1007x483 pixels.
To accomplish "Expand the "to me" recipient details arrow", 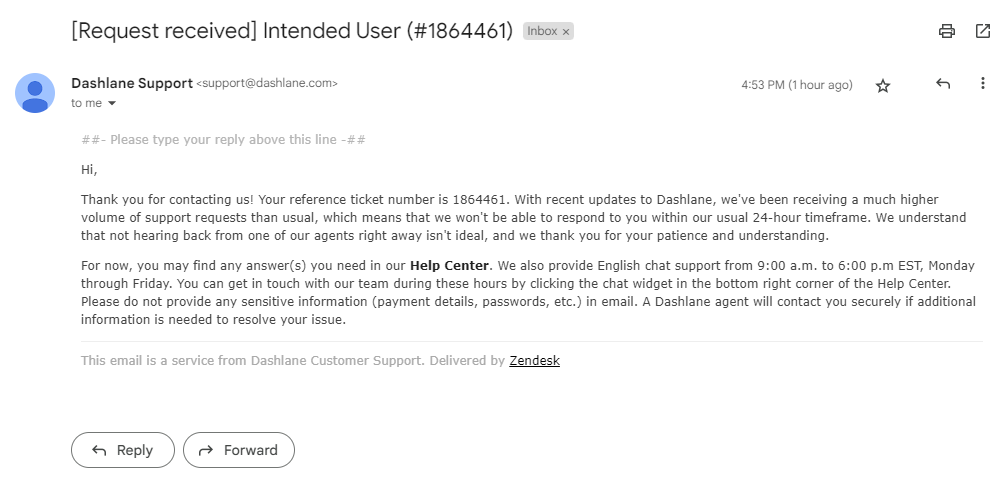I will point(112,104).
